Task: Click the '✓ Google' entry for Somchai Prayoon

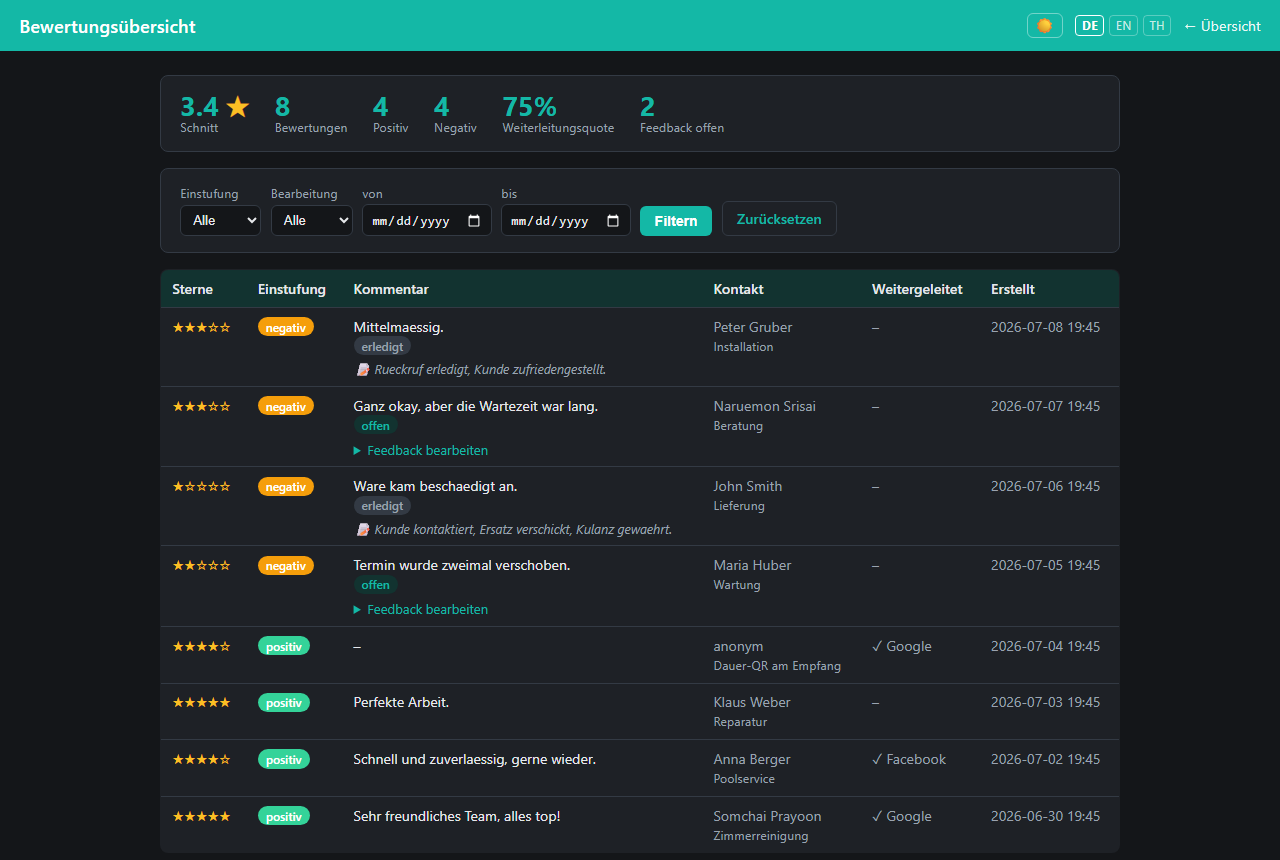Action: (902, 816)
